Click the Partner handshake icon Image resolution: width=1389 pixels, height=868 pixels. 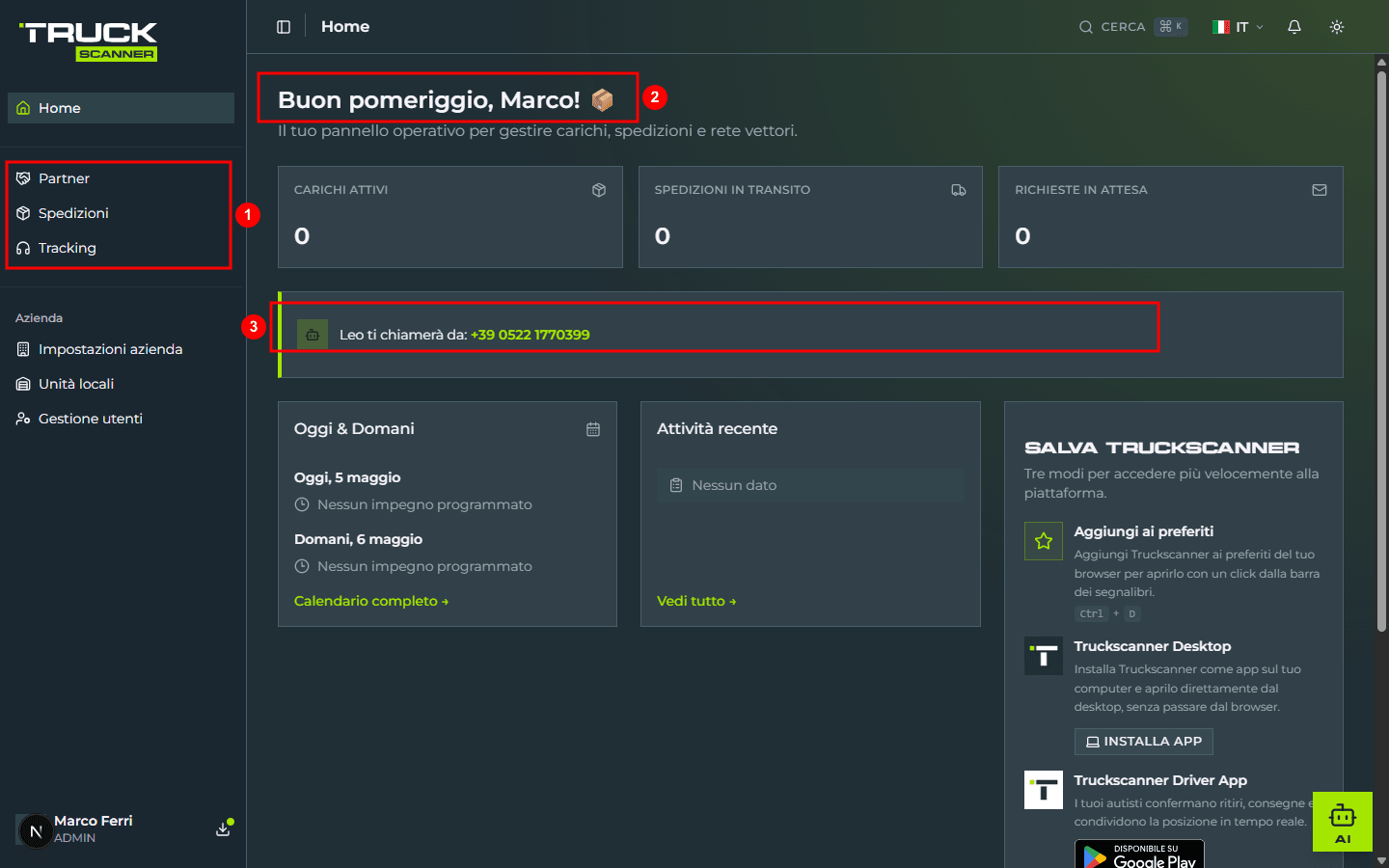pyautogui.click(x=23, y=178)
